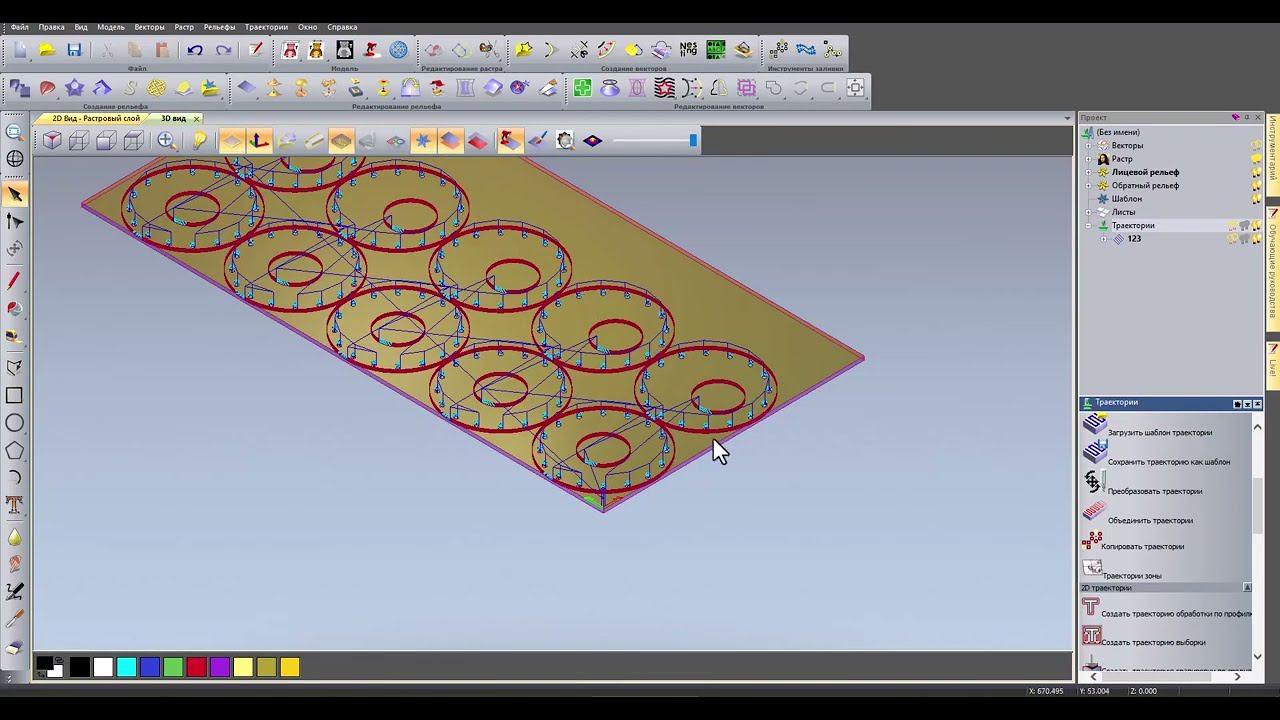1280x720 pixels.
Task: Switch to the 2D Вид - Растровый слой tab
Action: [96, 118]
